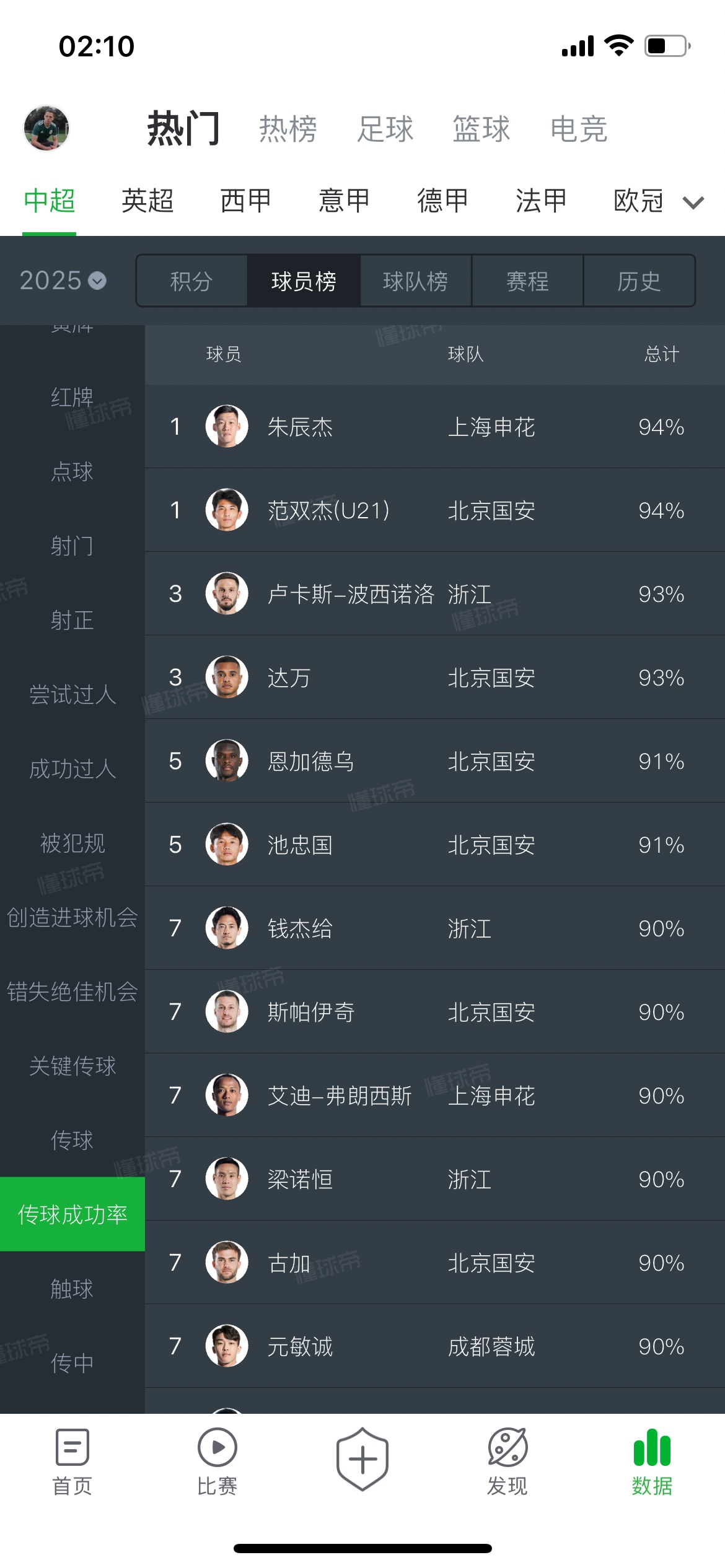
Task: Open the 发现 discover planet icon
Action: click(507, 1447)
